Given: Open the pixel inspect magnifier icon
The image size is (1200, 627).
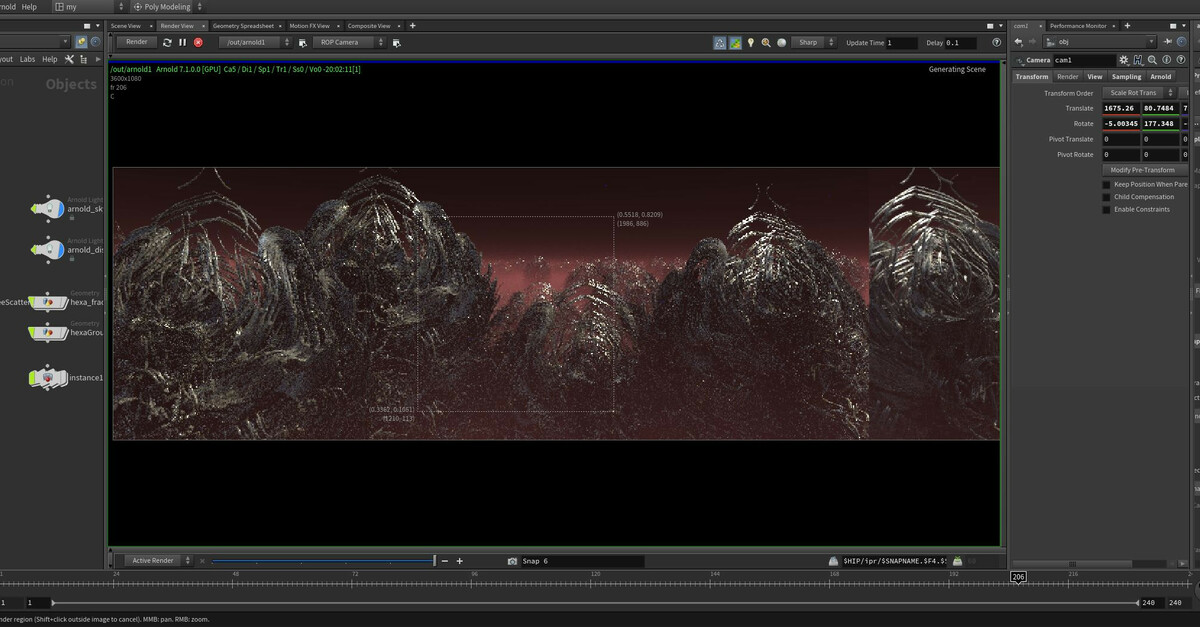Looking at the screenshot, I should coord(766,42).
